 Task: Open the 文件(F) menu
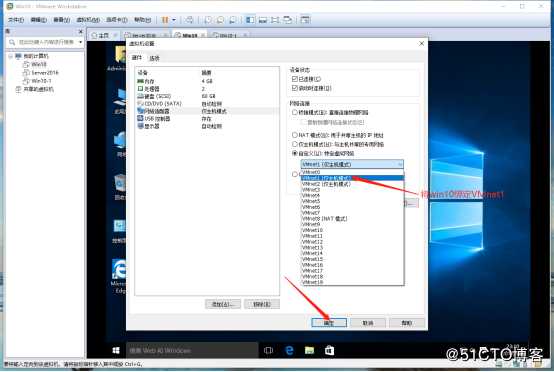point(16,20)
